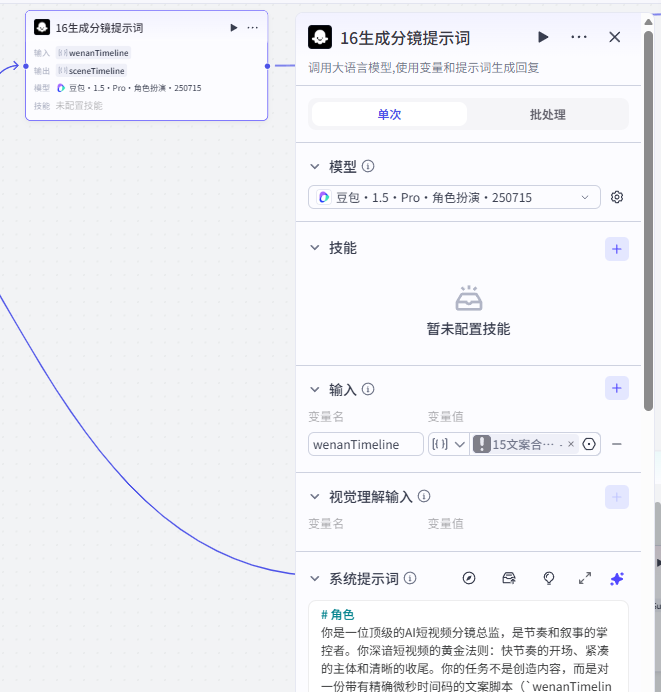Open the variable selector target icon

(x=589, y=444)
